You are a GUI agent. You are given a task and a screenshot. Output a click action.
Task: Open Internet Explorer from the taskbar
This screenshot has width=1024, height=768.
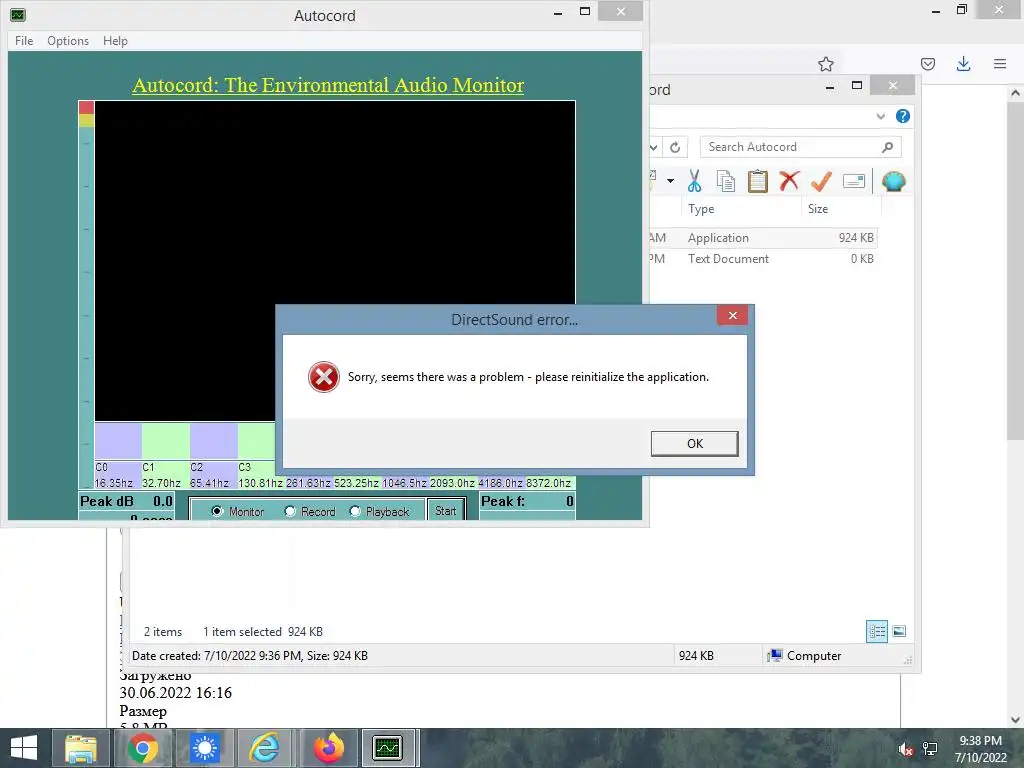click(x=264, y=748)
